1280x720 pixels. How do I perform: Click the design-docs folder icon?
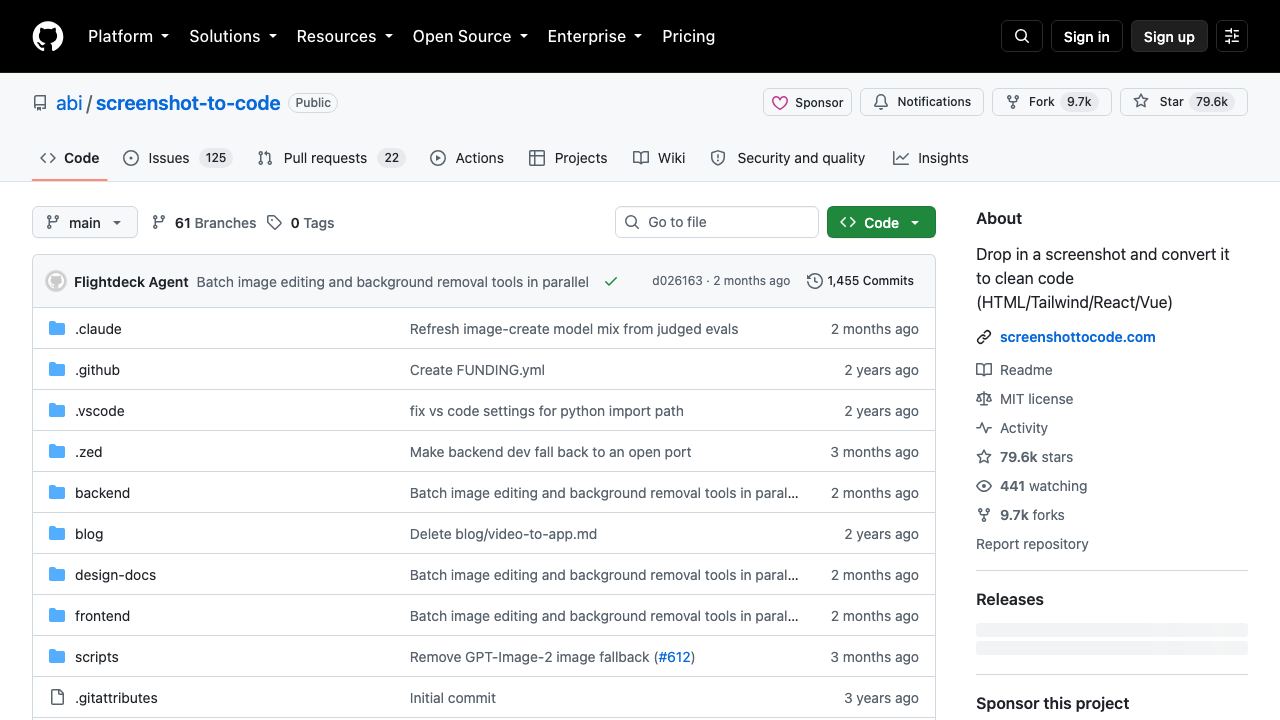pyautogui.click(x=57, y=575)
